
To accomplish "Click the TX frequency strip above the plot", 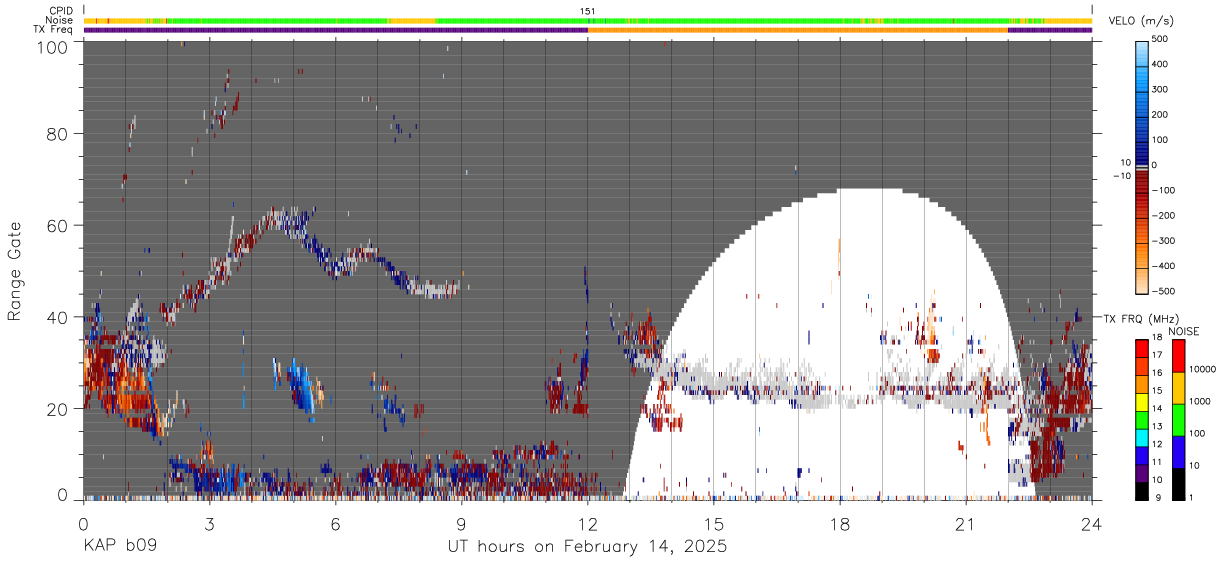I will click(588, 30).
